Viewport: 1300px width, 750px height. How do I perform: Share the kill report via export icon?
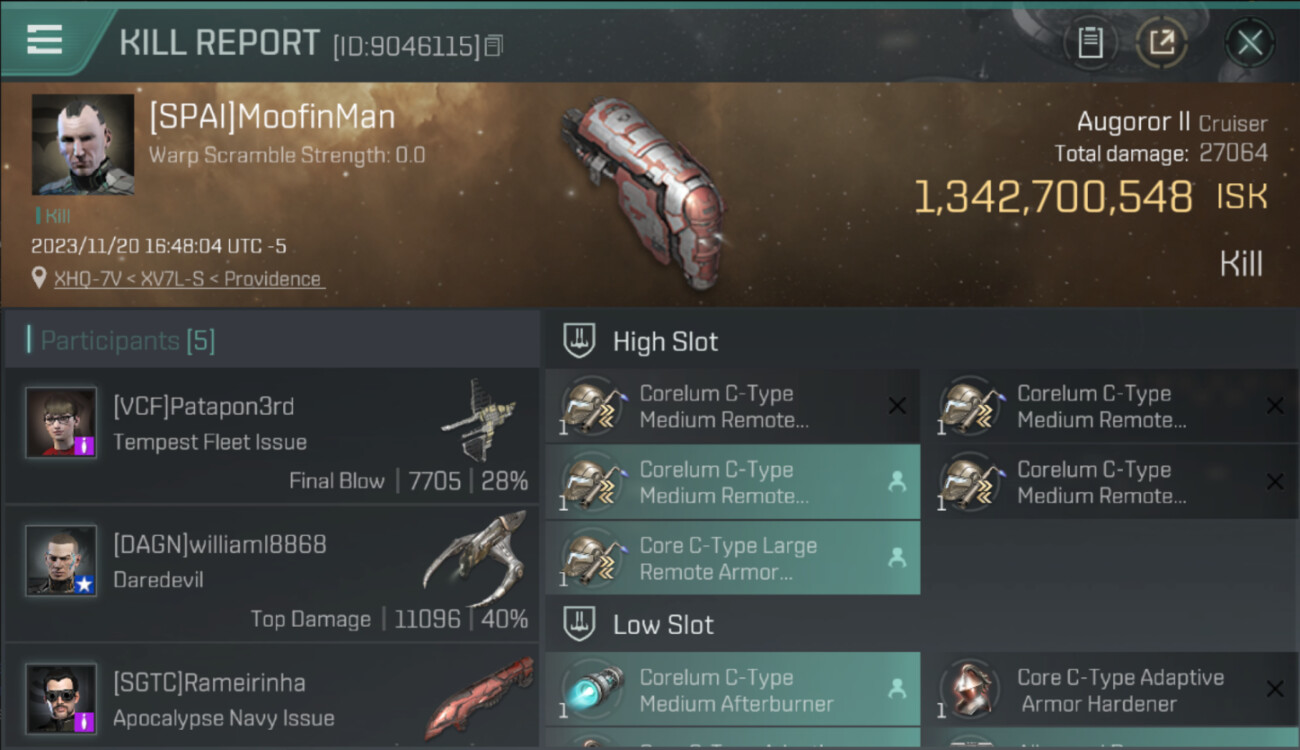click(x=1161, y=43)
